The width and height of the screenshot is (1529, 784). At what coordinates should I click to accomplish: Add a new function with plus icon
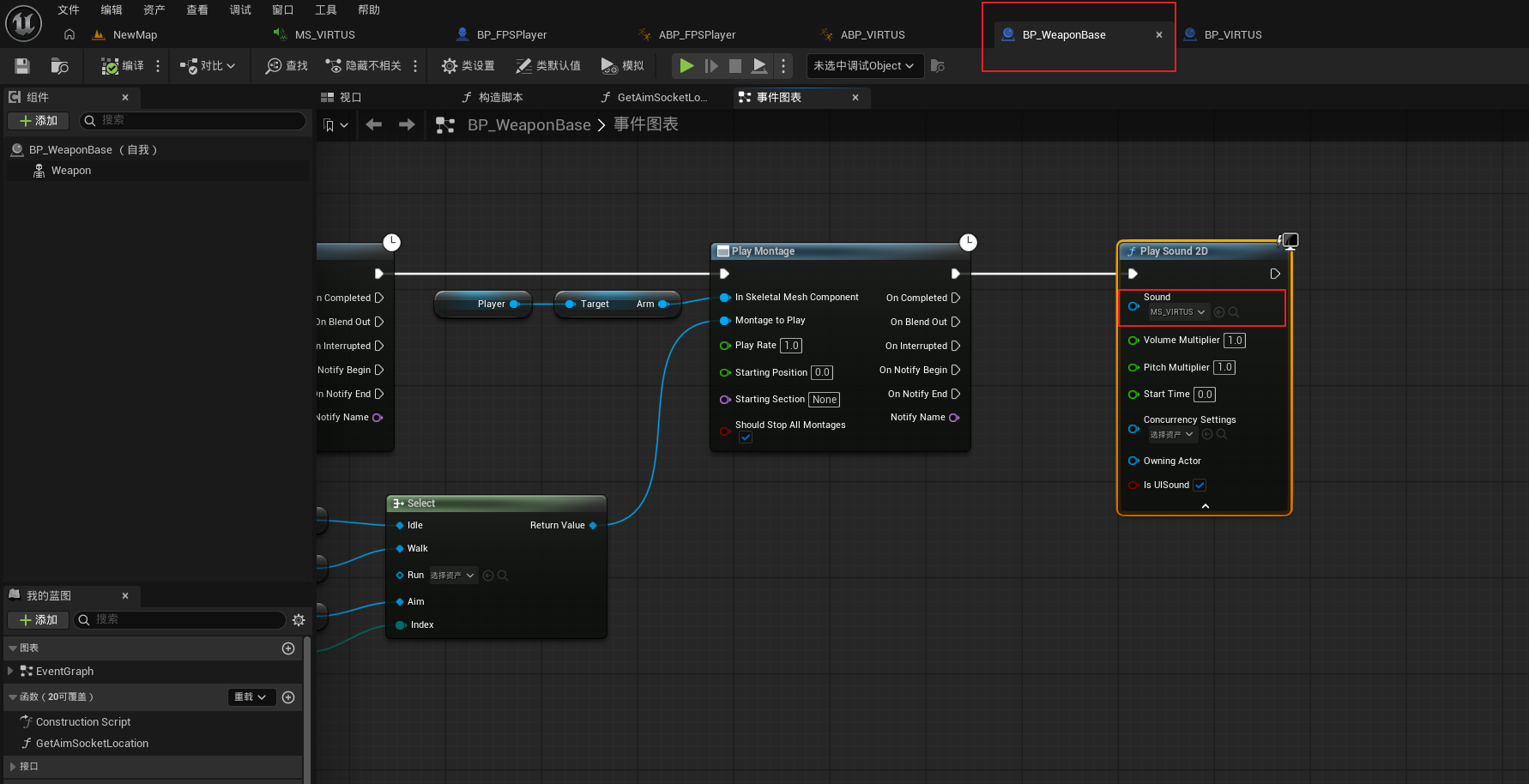click(288, 697)
